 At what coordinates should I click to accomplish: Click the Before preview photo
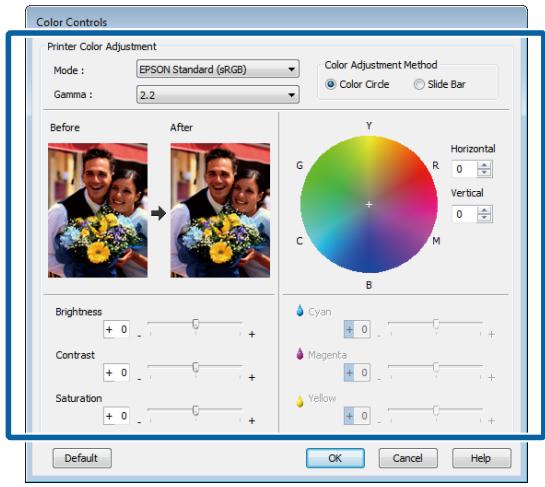[x=98, y=210]
